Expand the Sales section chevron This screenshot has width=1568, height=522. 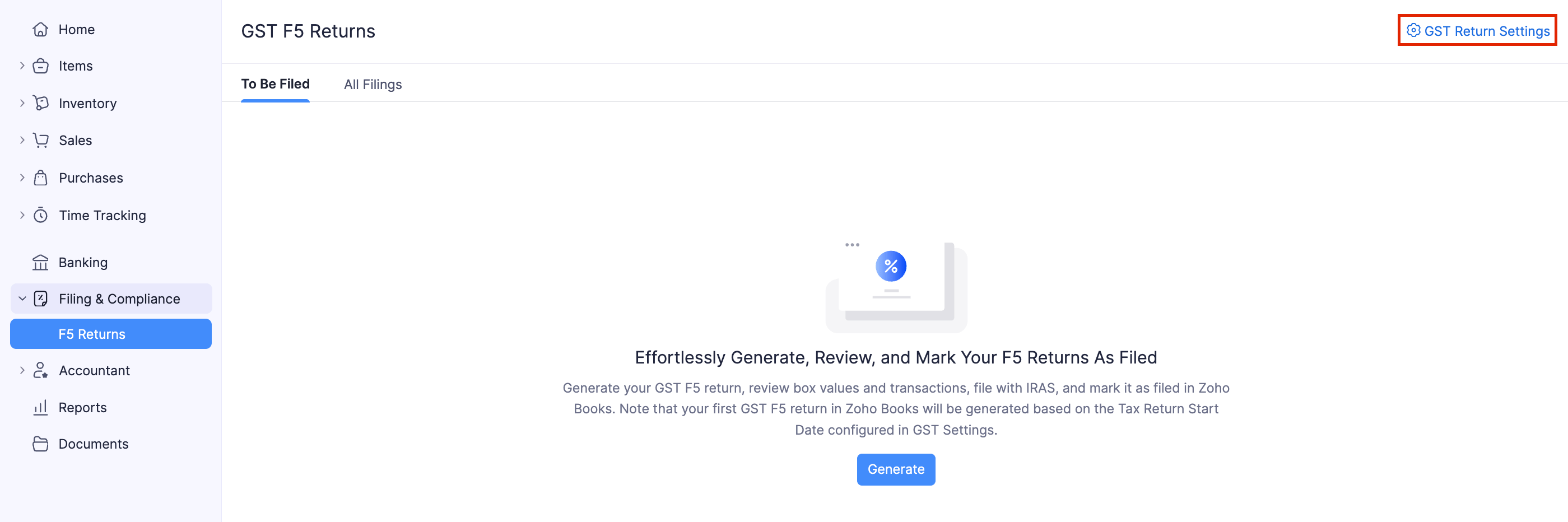coord(22,141)
